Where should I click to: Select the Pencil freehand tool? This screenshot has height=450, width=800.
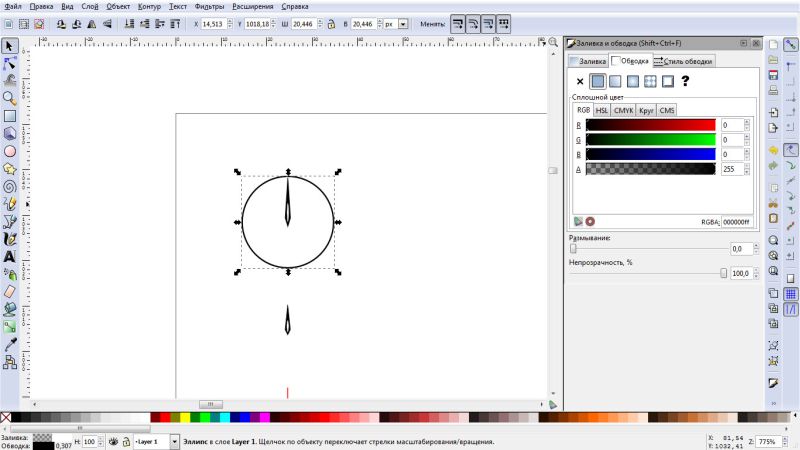(10, 204)
